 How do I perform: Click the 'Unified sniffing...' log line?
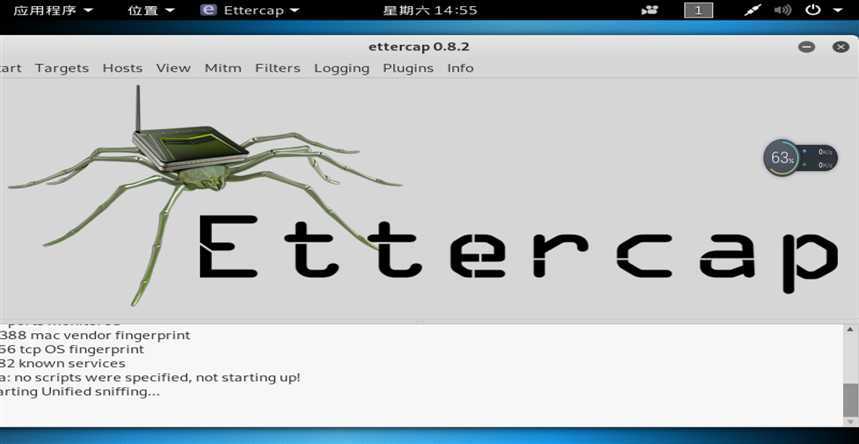point(80,392)
